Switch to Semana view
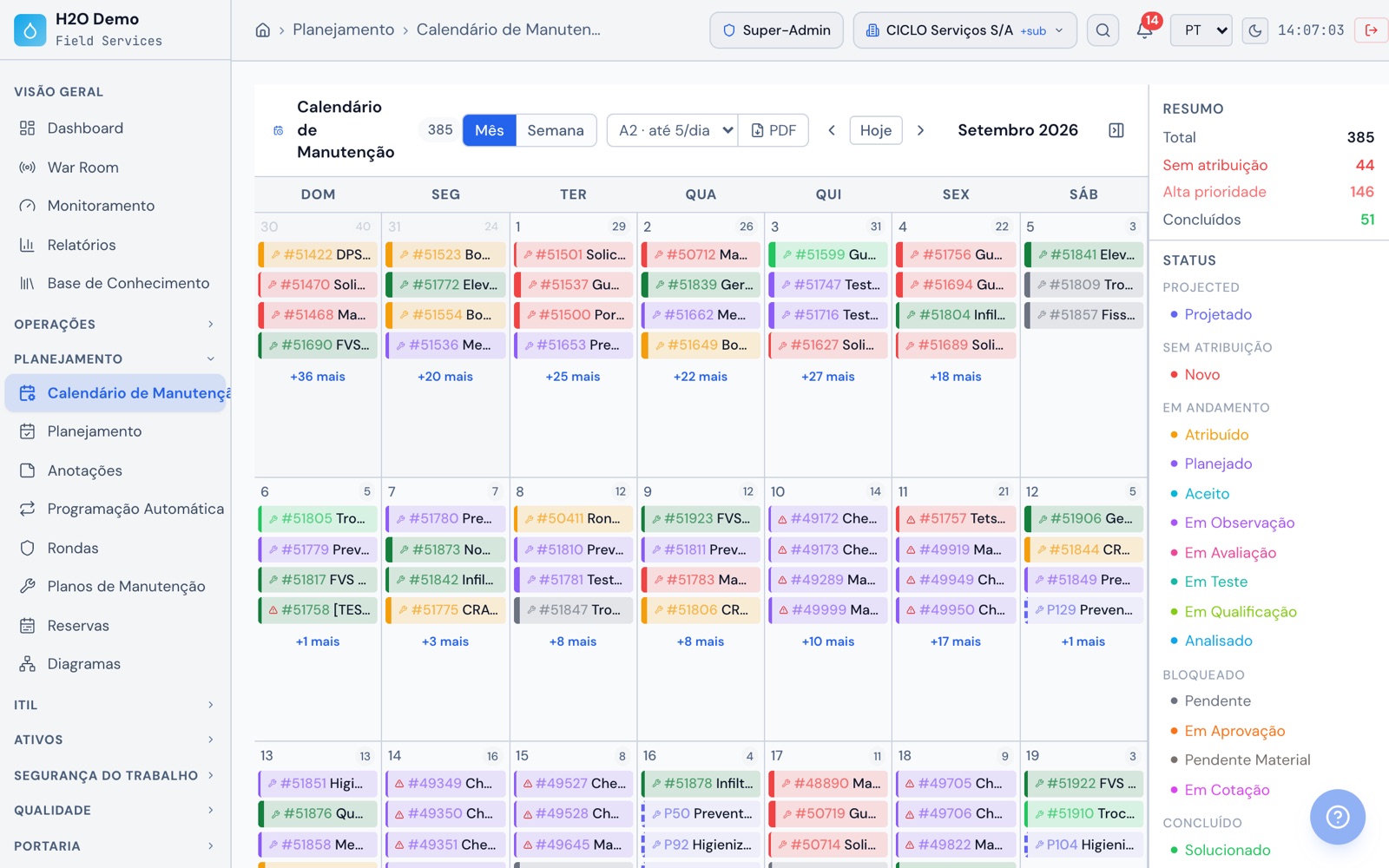 556,130
